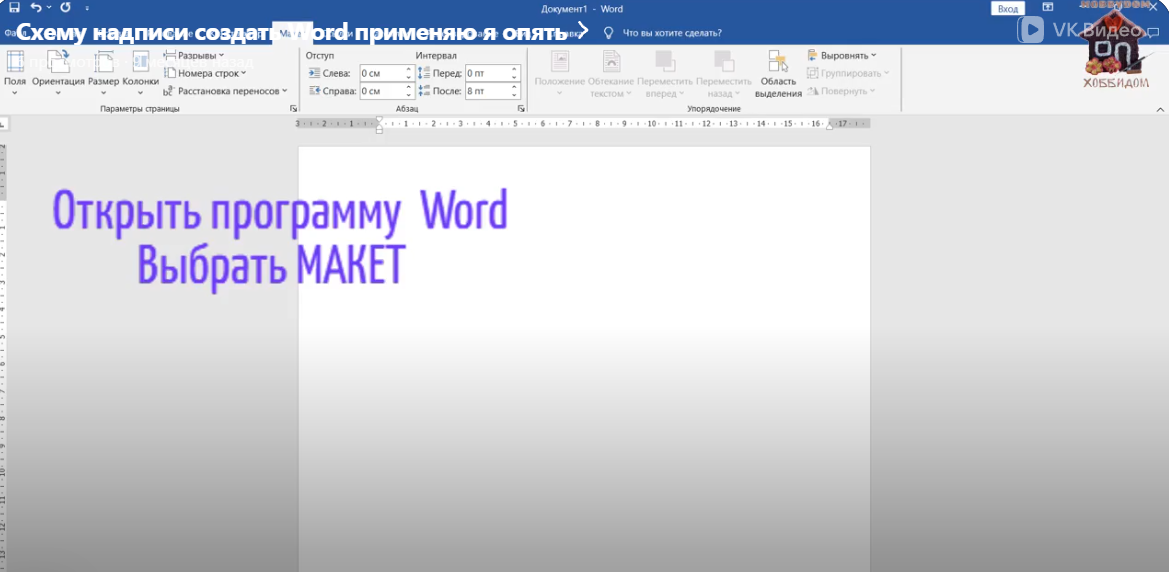
Task: Click the 'Что вы хотите сделать?' search box
Action: [672, 33]
